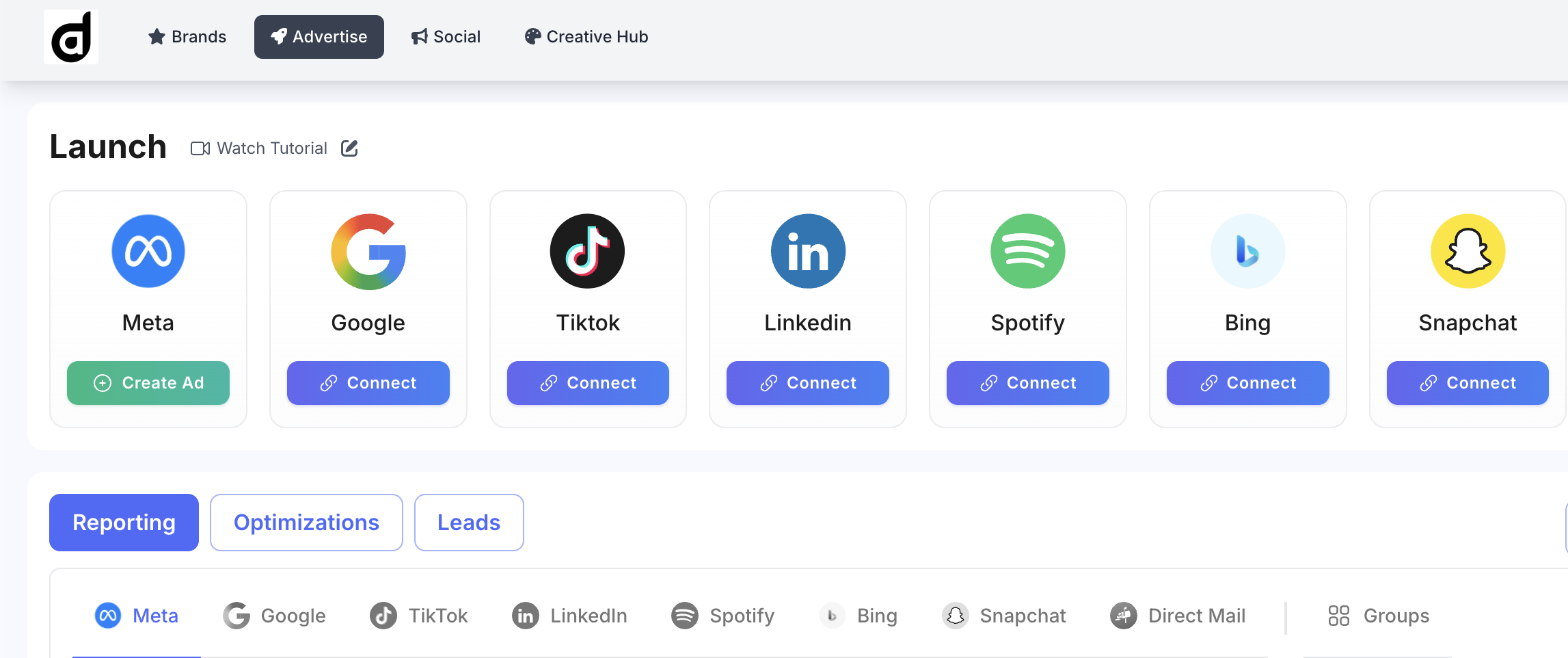Connect the Snapchat account
Viewport: 1568px width, 658px height.
(1467, 383)
